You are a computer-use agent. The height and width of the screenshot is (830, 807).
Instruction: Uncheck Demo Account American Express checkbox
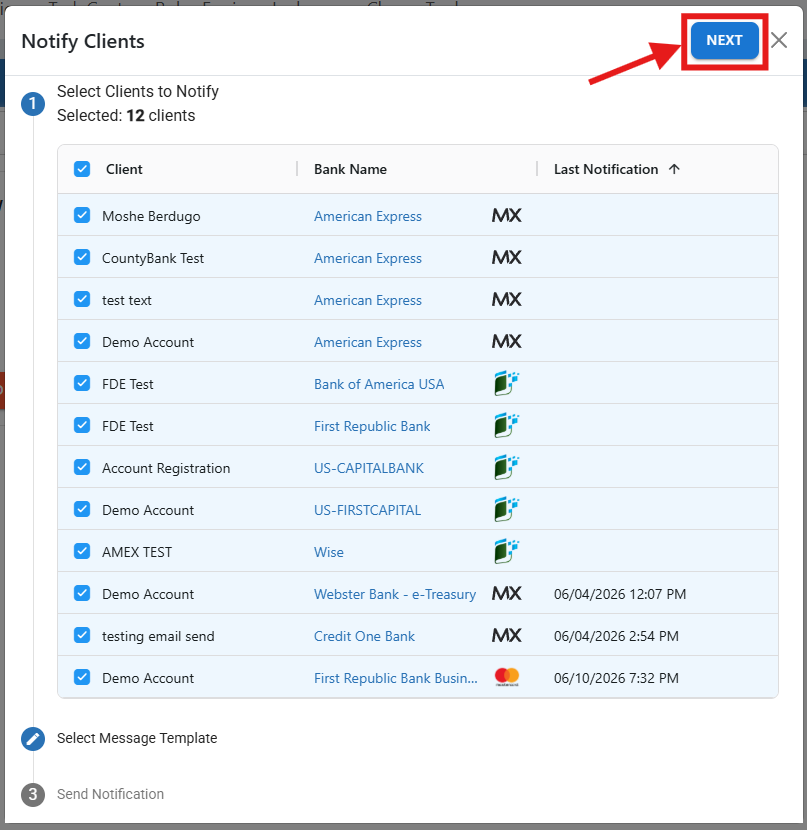82,341
